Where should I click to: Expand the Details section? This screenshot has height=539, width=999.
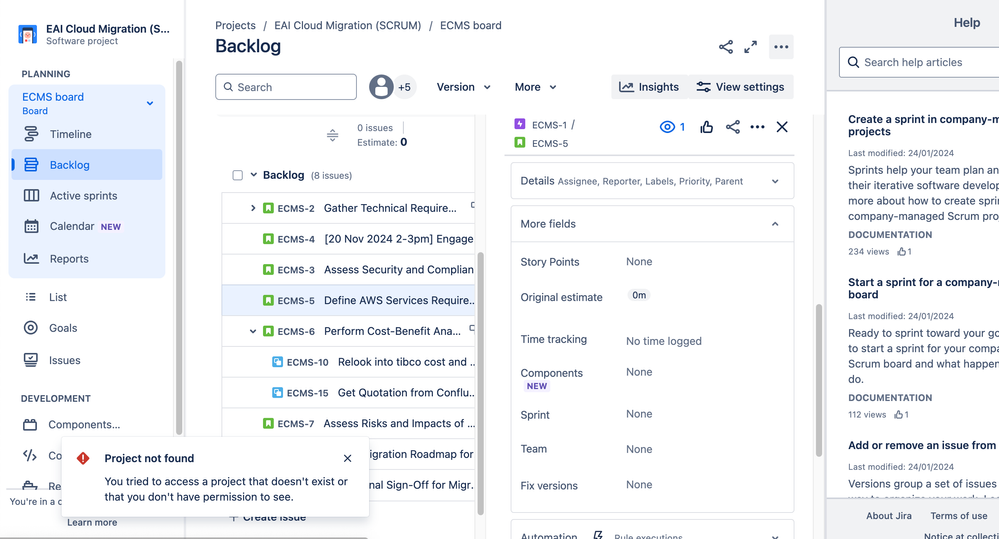[x=652, y=181]
